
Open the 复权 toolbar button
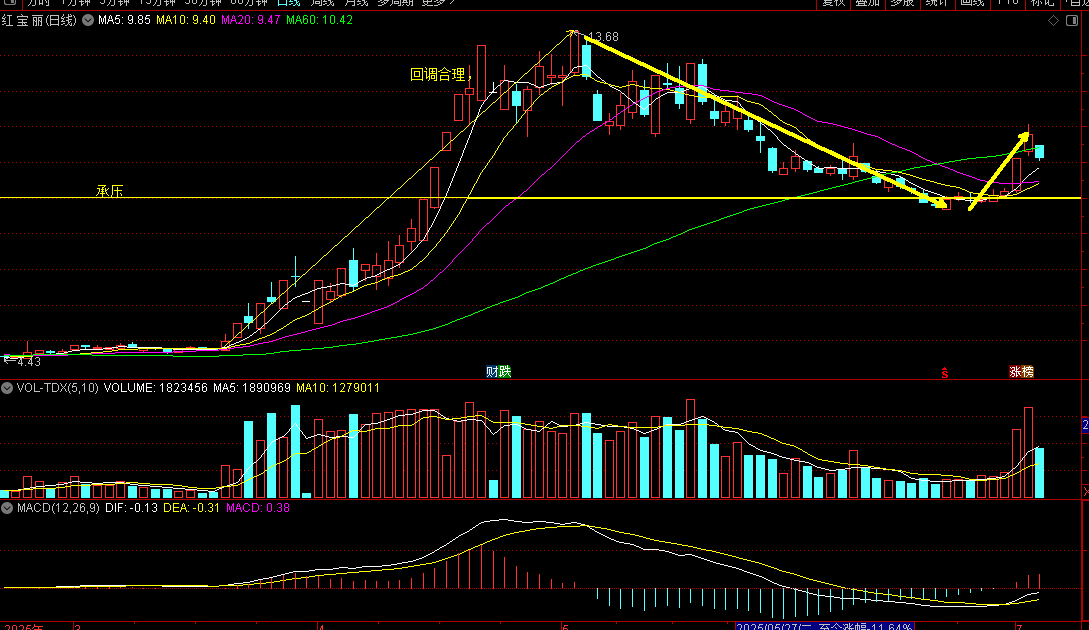point(833,3)
